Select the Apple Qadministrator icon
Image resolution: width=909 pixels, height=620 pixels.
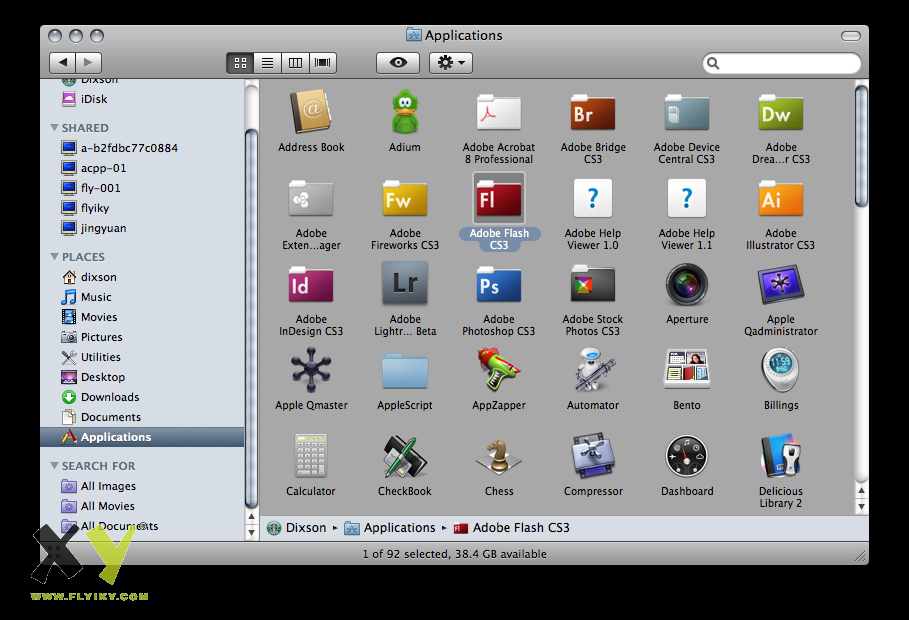tap(781, 284)
